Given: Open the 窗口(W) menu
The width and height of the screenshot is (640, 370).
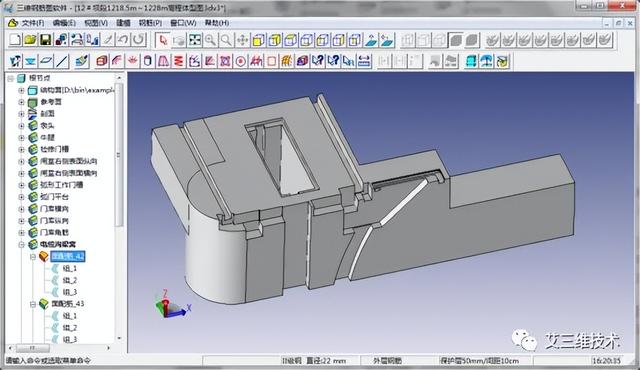Looking at the screenshot, I should point(183,23).
